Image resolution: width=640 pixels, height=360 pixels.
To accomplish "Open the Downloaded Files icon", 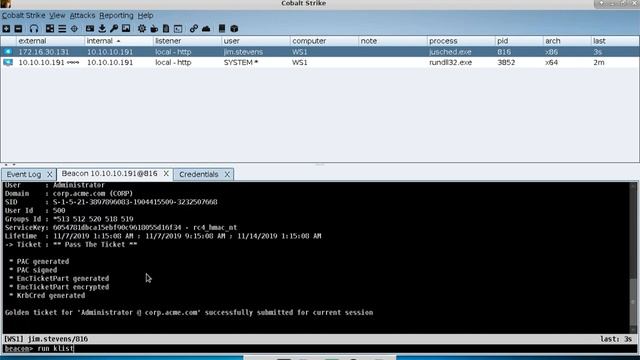I will (x=102, y=29).
